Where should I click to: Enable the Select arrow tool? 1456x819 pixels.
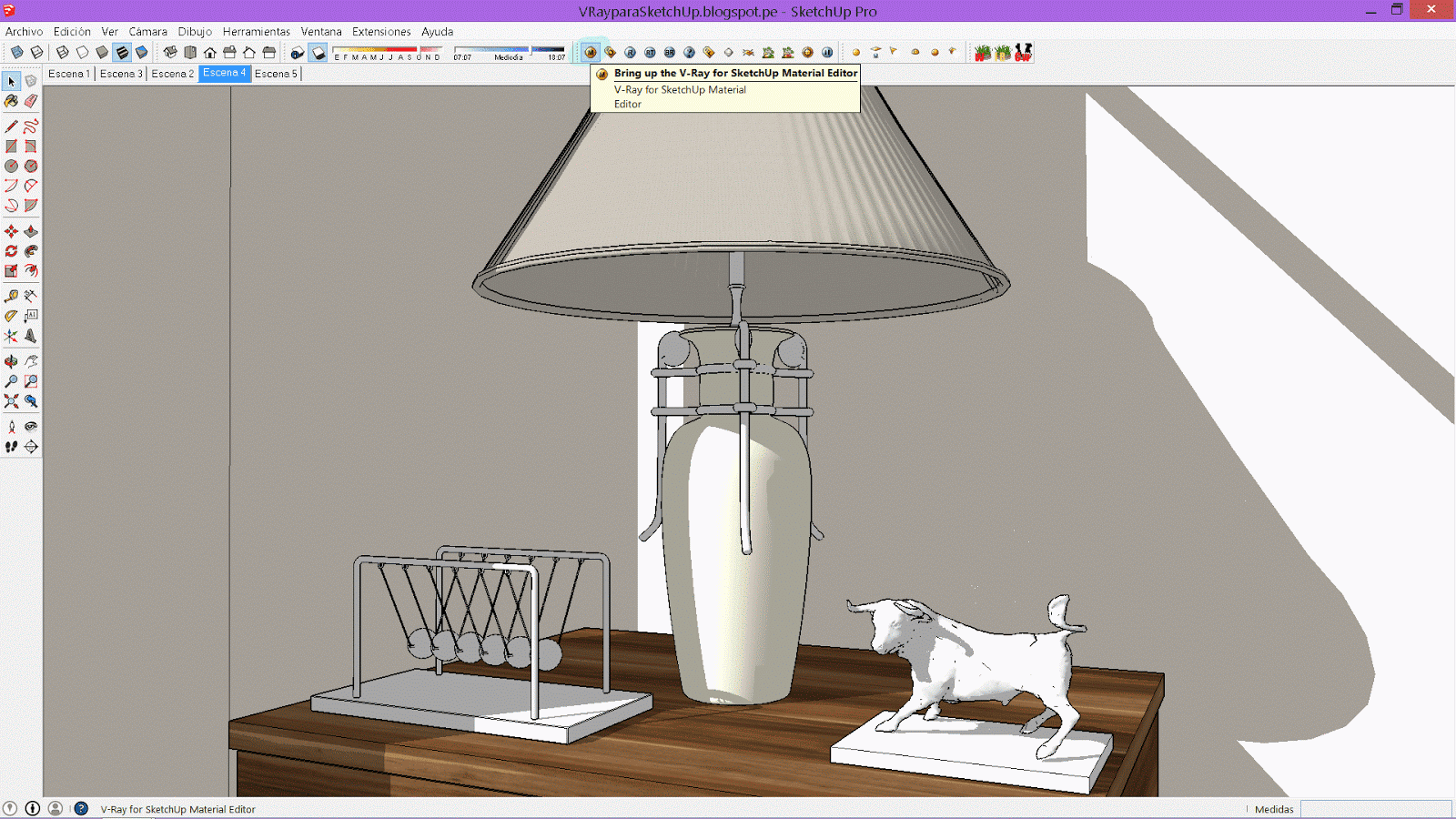pos(12,81)
